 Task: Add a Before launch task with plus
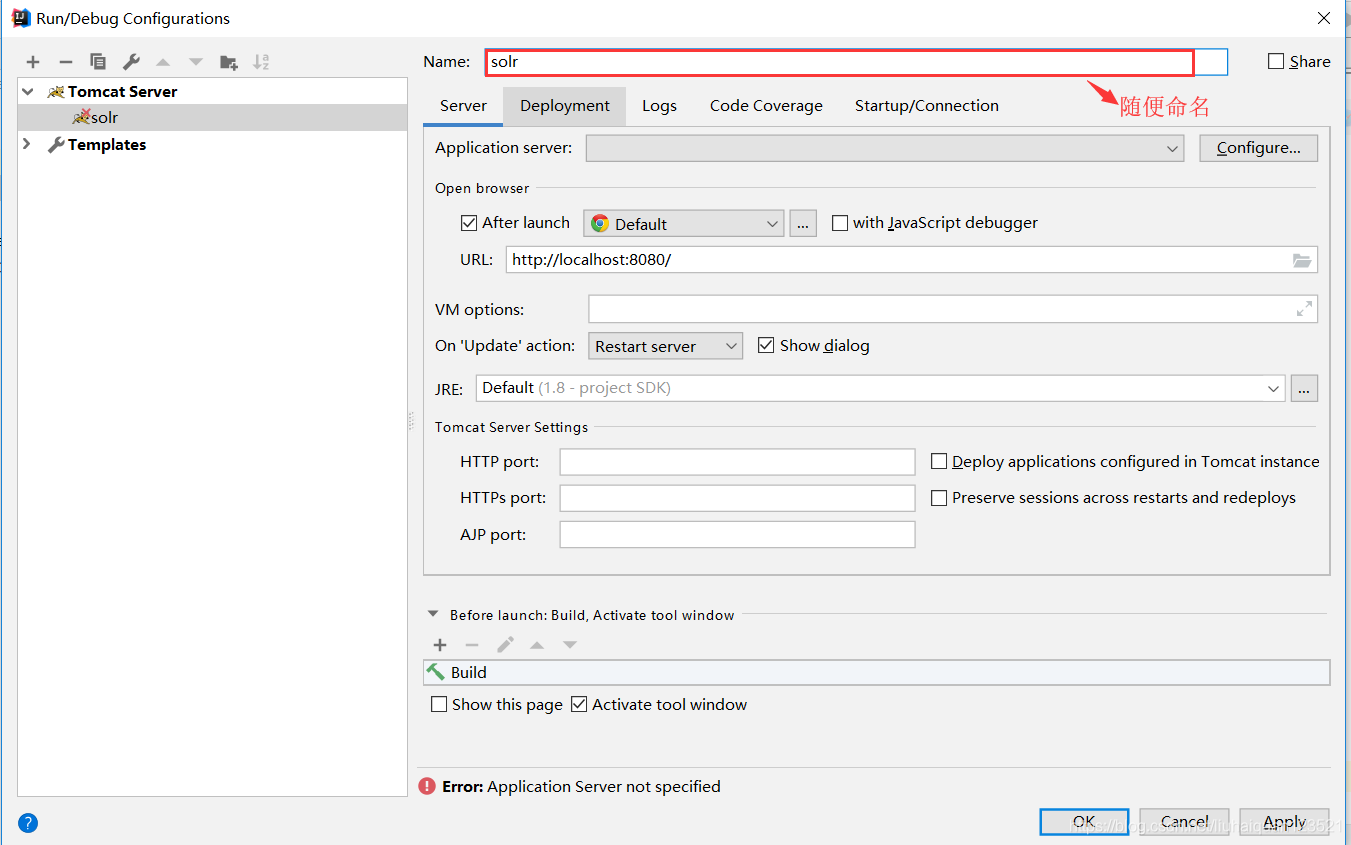(x=440, y=645)
